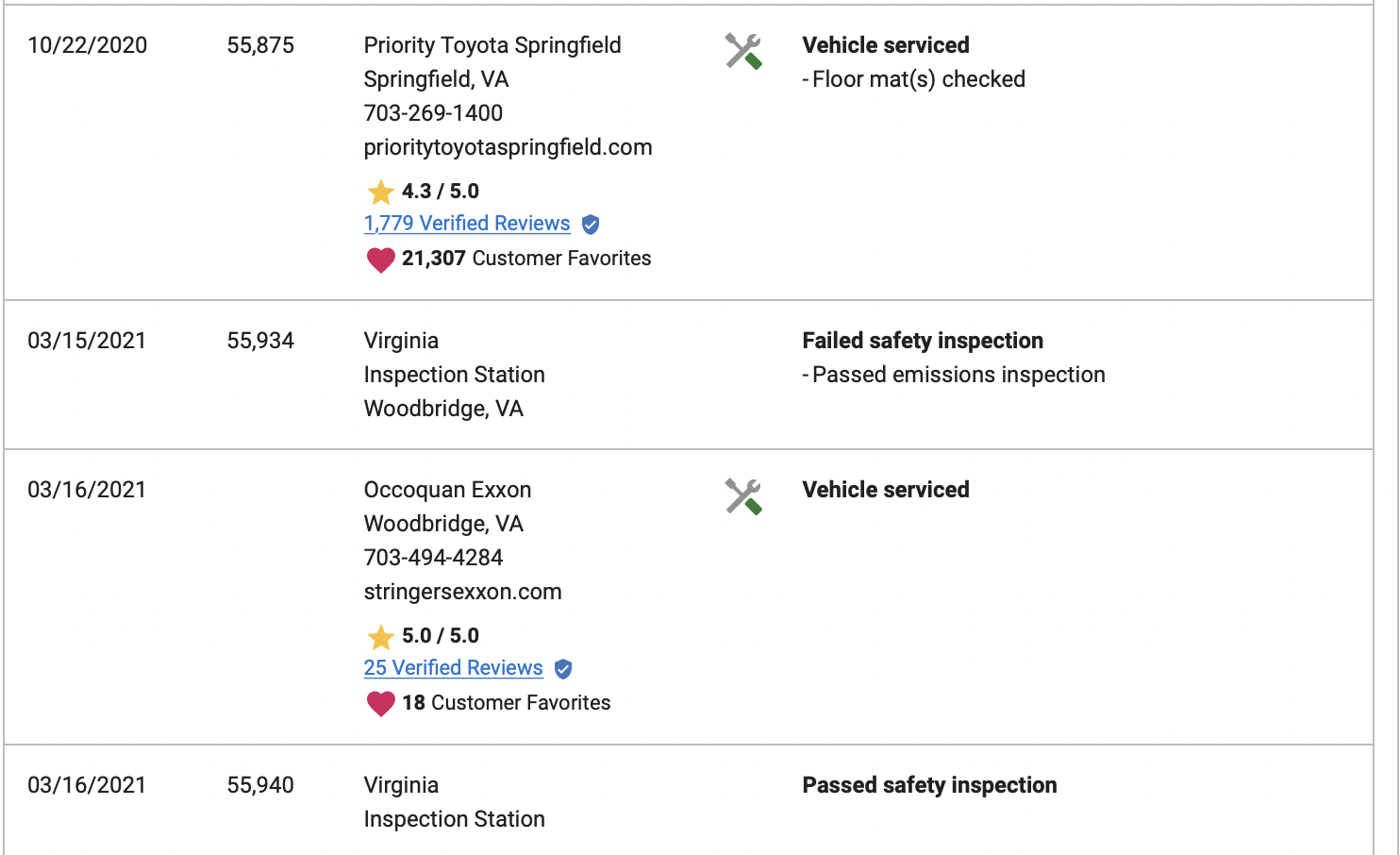Screen dimensions: 1400x855
Task: Click the prioritytoyotaspringfield.com website text
Action: point(508,147)
